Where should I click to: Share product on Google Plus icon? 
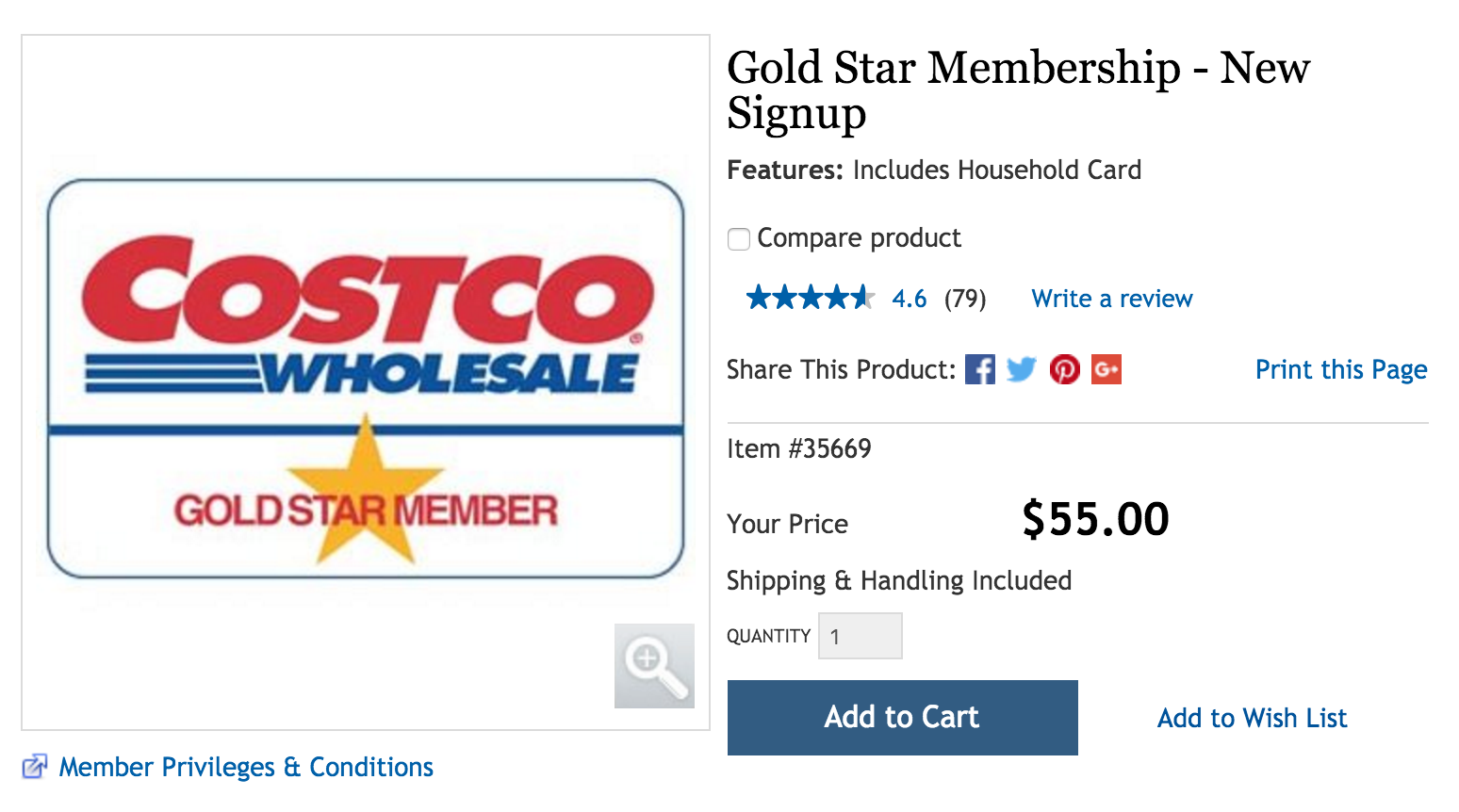coord(1107,369)
